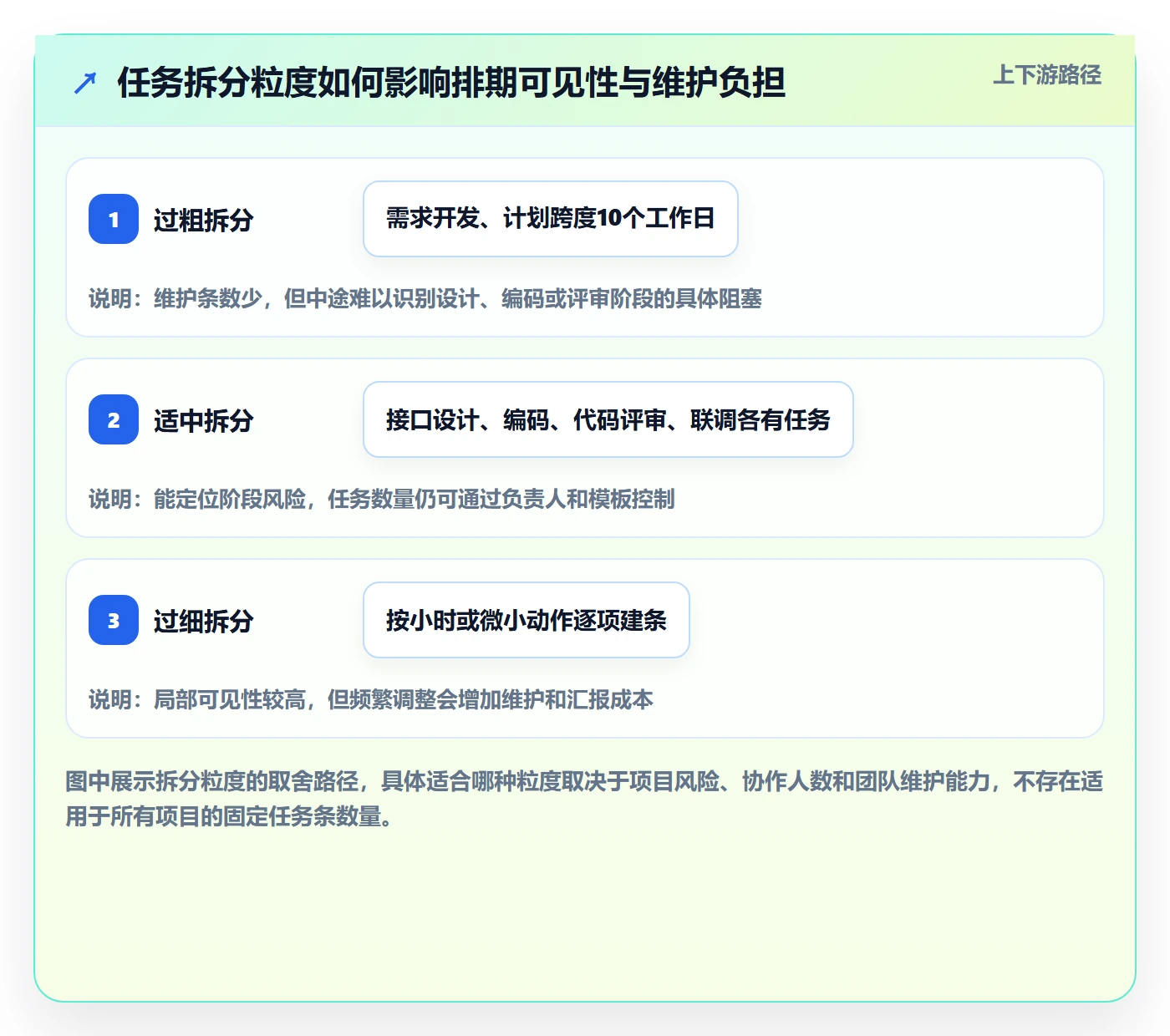Click the 按小时或微小动作逐项建条 box

click(526, 620)
